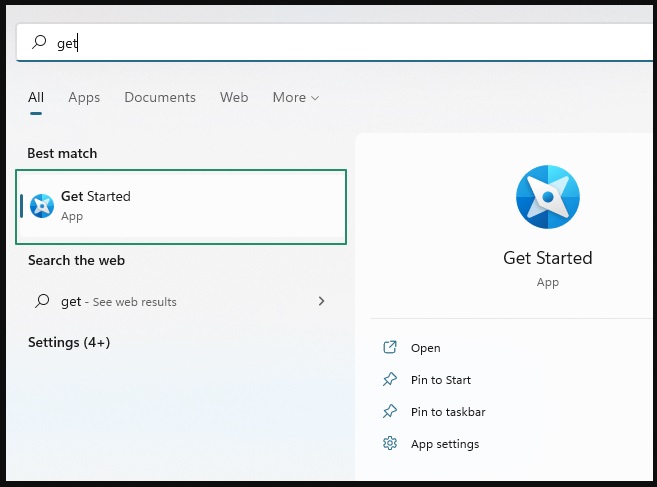Screen dimensions: 657x487
Task: Click the gear icon beside App settings
Action: [x=390, y=443]
